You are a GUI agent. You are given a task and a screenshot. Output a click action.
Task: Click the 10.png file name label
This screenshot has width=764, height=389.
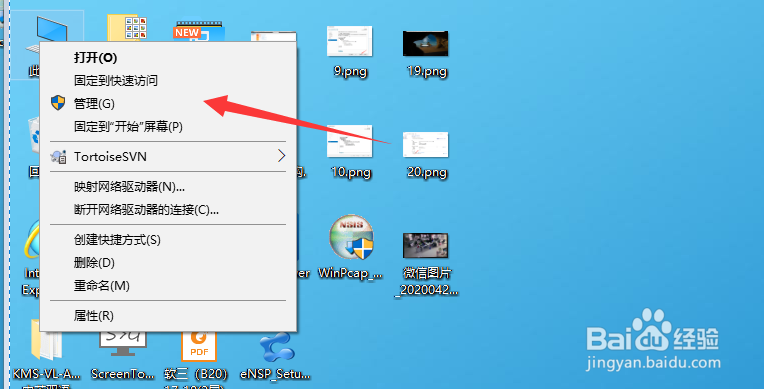pos(351,172)
